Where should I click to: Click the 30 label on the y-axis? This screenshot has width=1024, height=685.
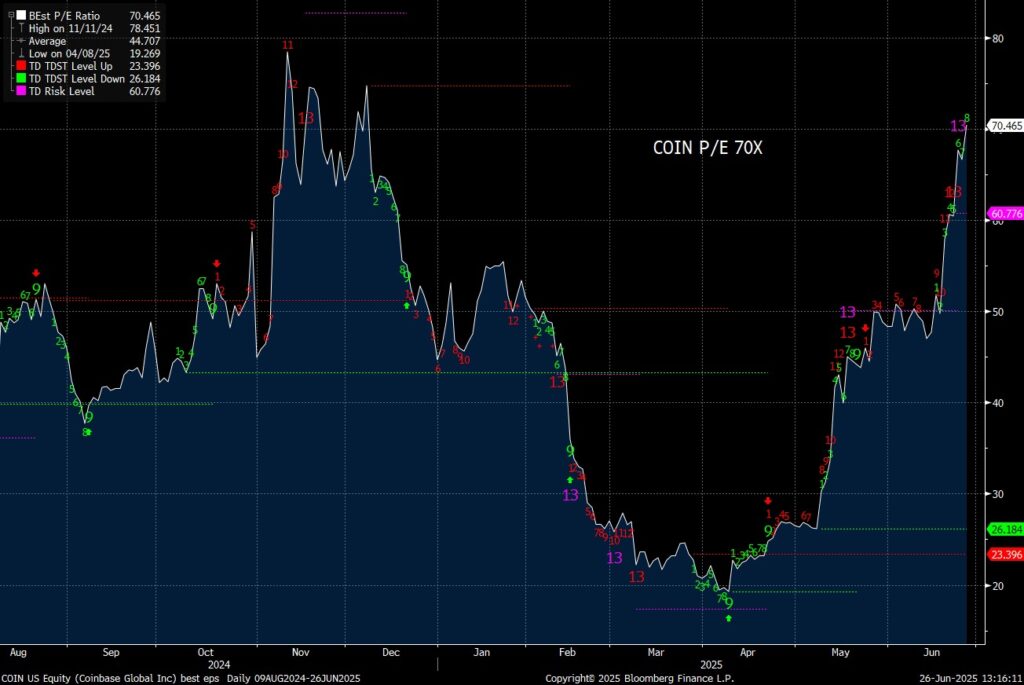(997, 494)
